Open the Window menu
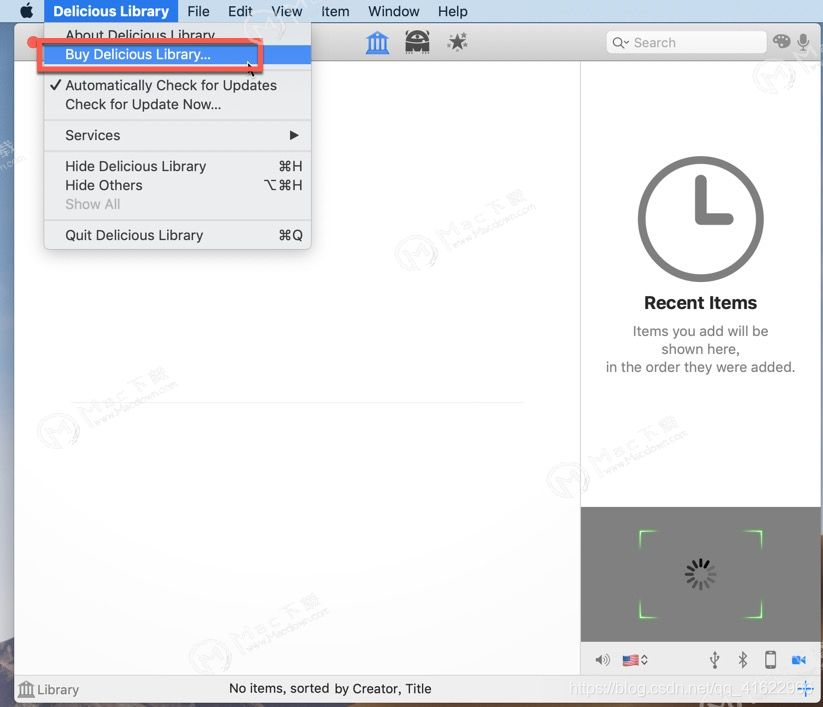Viewport: 823px width, 707px height. 394,11
